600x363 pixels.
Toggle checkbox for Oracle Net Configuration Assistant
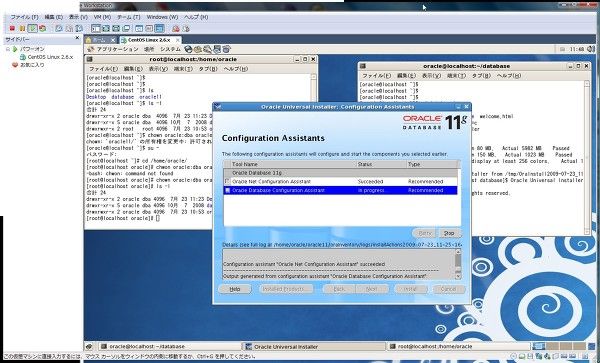pos(227,181)
